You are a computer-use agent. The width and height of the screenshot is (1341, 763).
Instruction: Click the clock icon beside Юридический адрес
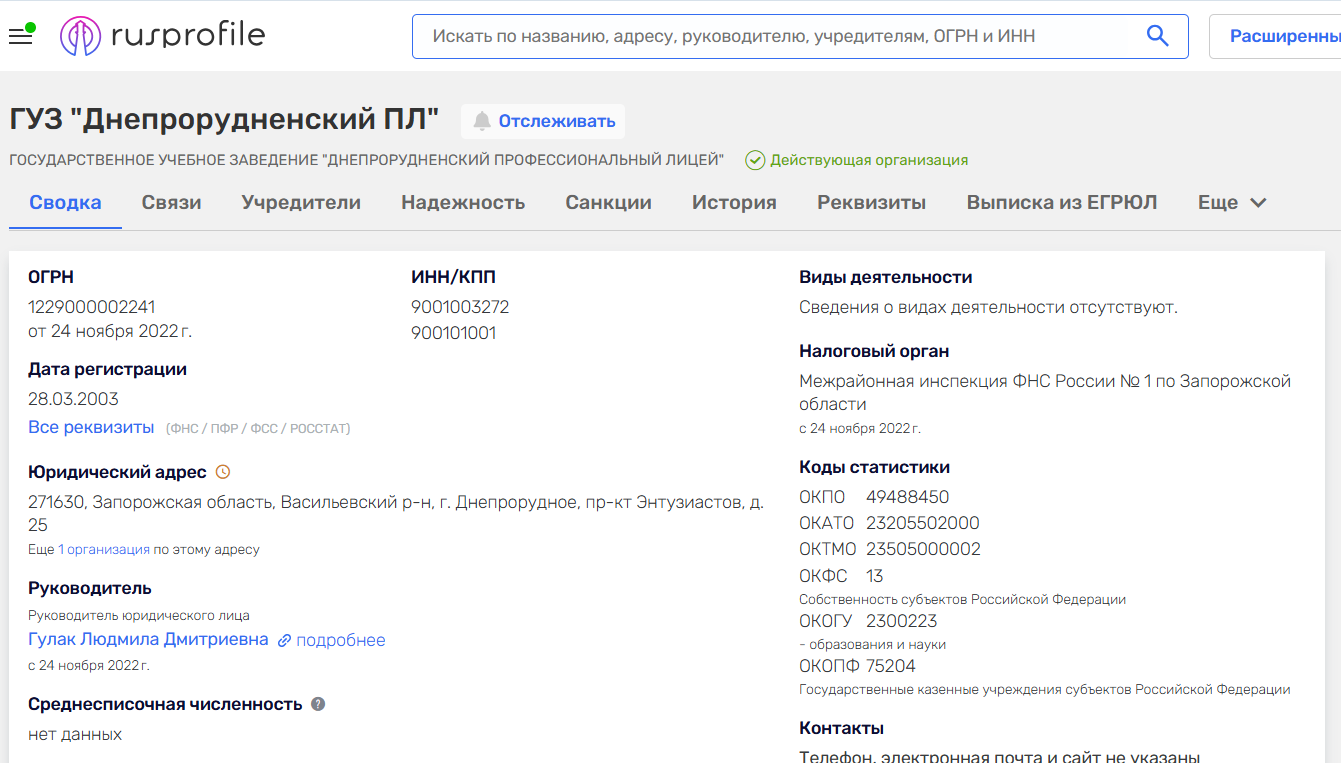coord(223,472)
